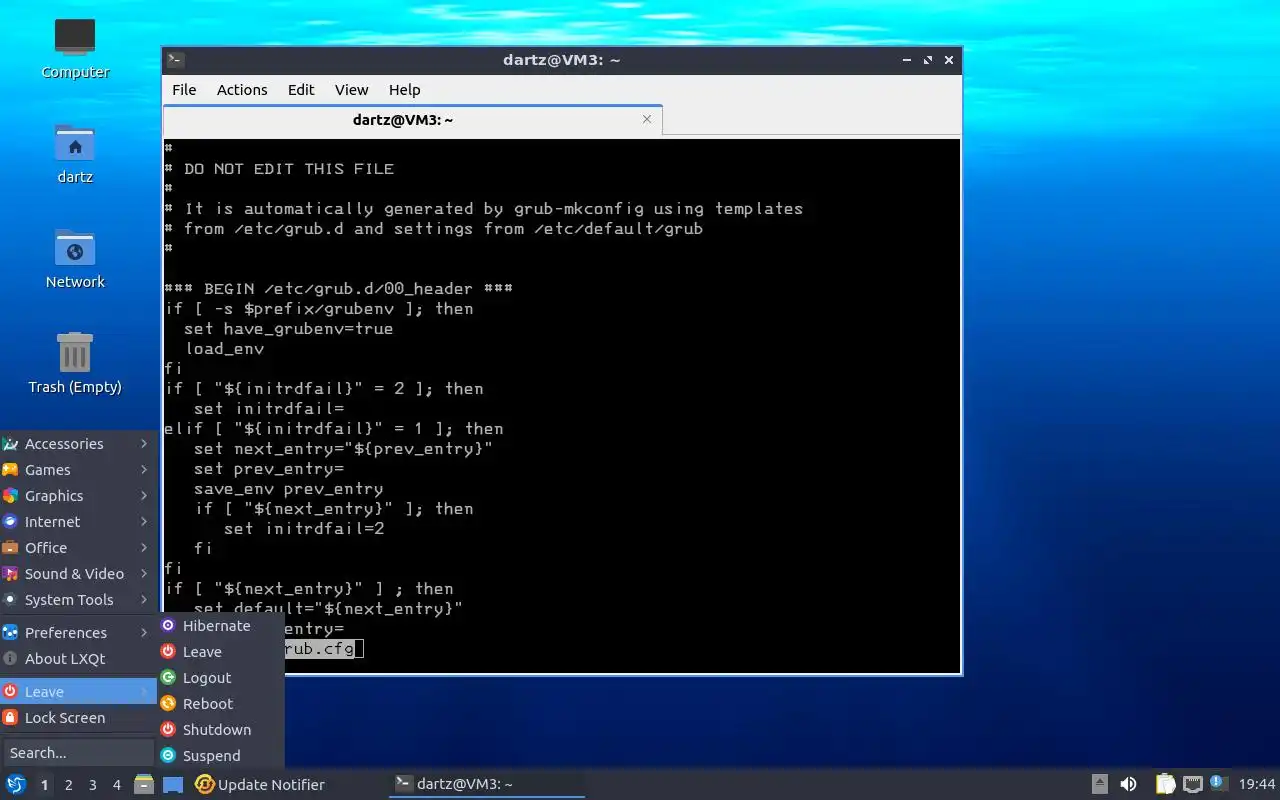
Task: Launch the file manager from the panel
Action: pyautogui.click(x=144, y=784)
